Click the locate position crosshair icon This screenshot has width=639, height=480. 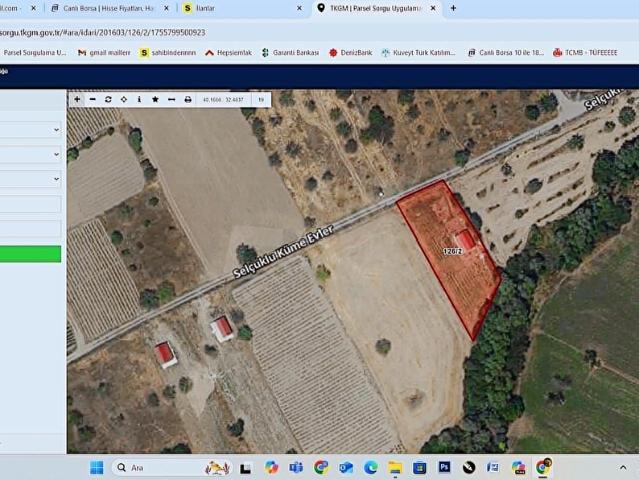pos(123,100)
